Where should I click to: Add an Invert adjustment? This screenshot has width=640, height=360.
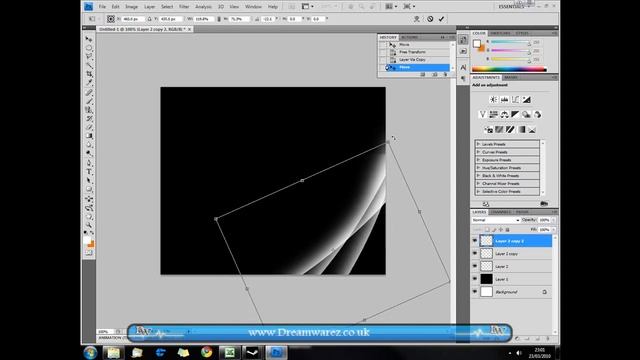point(489,130)
